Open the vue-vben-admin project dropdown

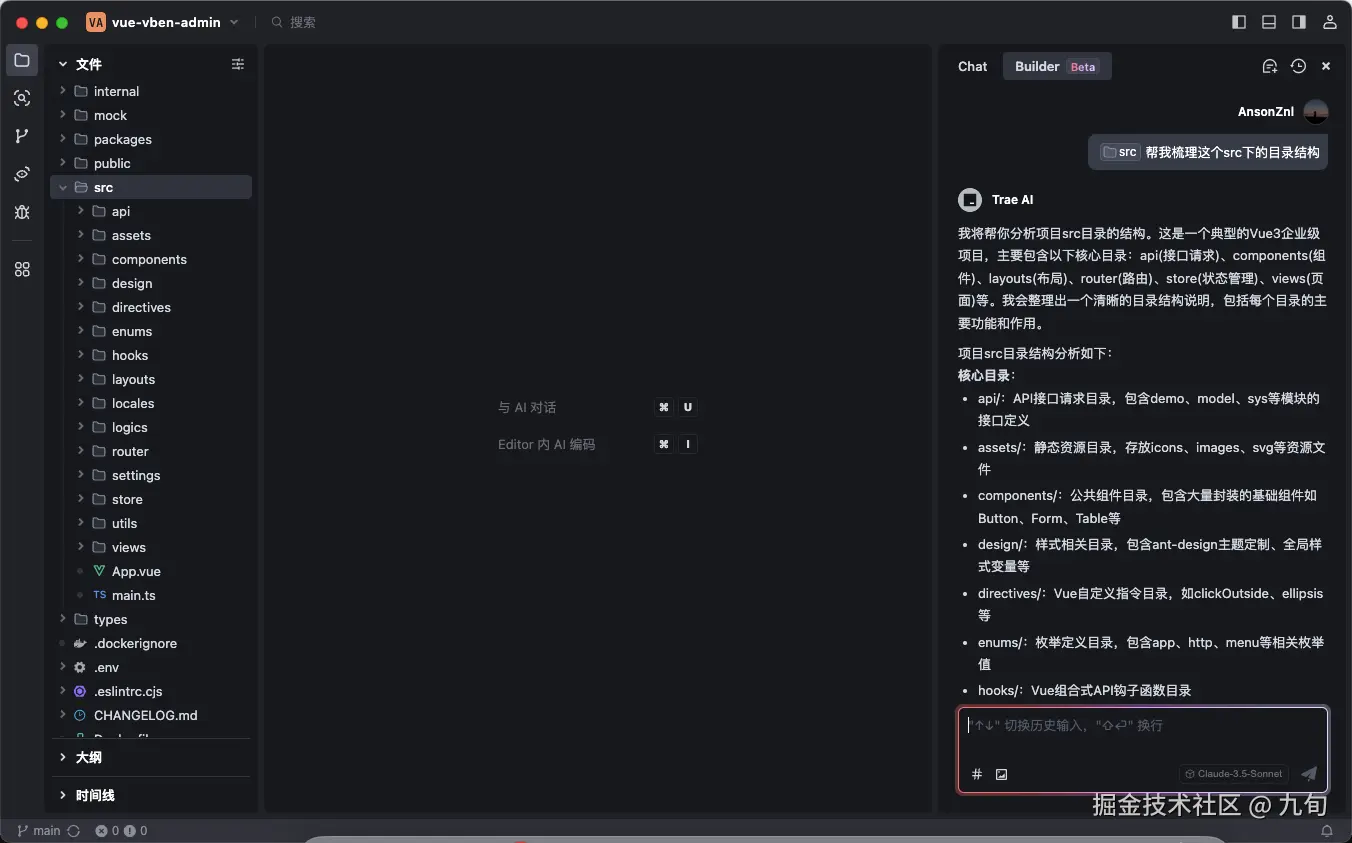pos(163,22)
